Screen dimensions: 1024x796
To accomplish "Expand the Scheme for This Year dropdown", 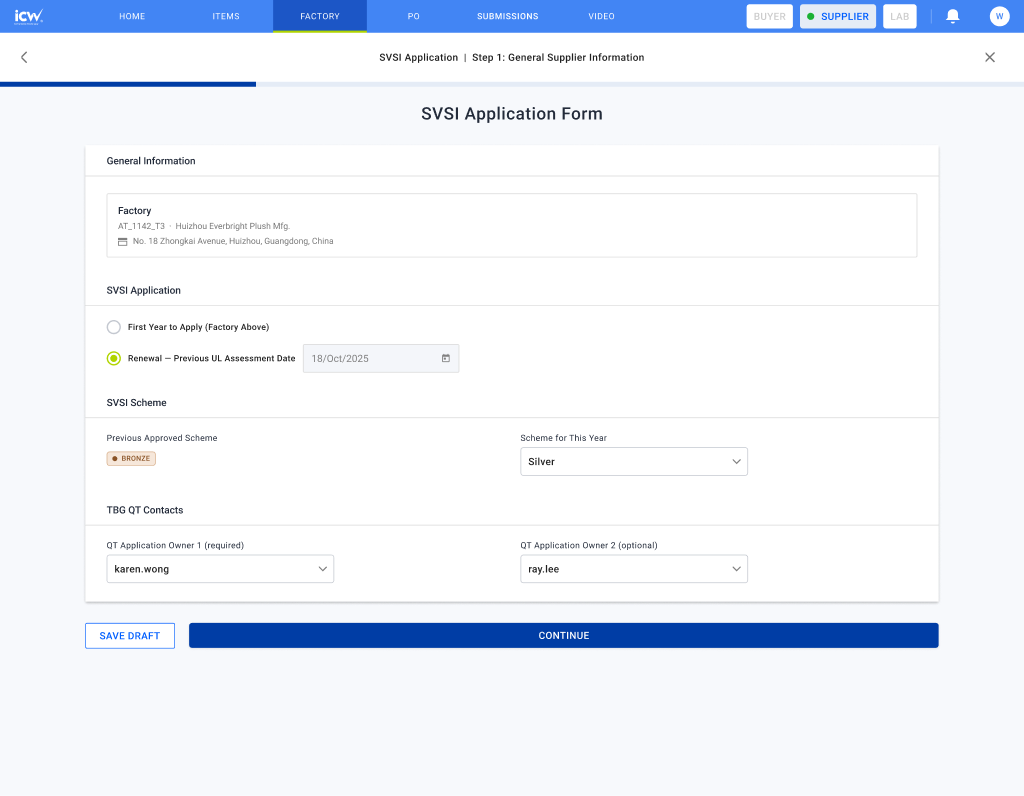I will 633,462.
